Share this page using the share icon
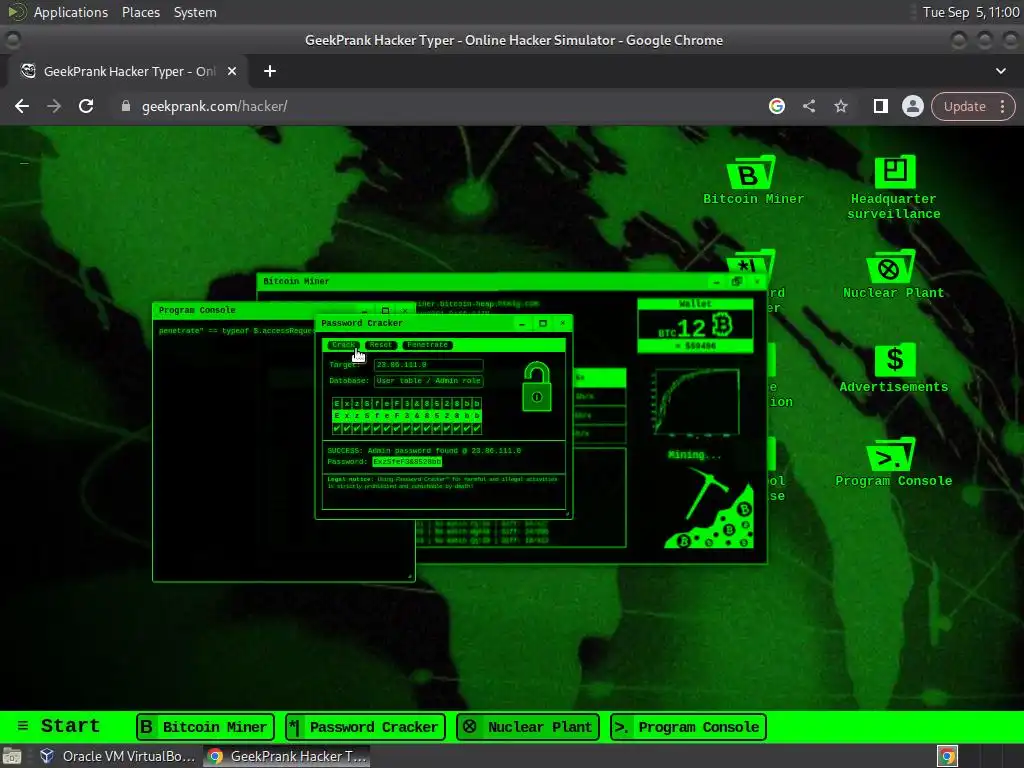This screenshot has width=1024, height=768. coord(809,106)
